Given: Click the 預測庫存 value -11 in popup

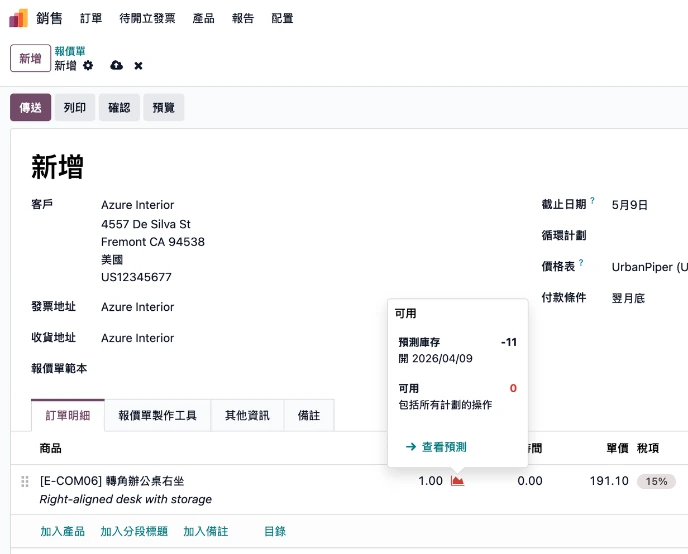Looking at the screenshot, I should 509,342.
